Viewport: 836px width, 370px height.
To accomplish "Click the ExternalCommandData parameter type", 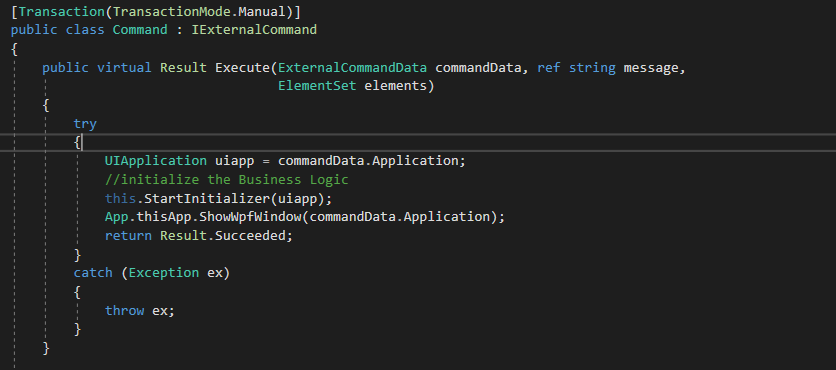I will click(x=352, y=68).
